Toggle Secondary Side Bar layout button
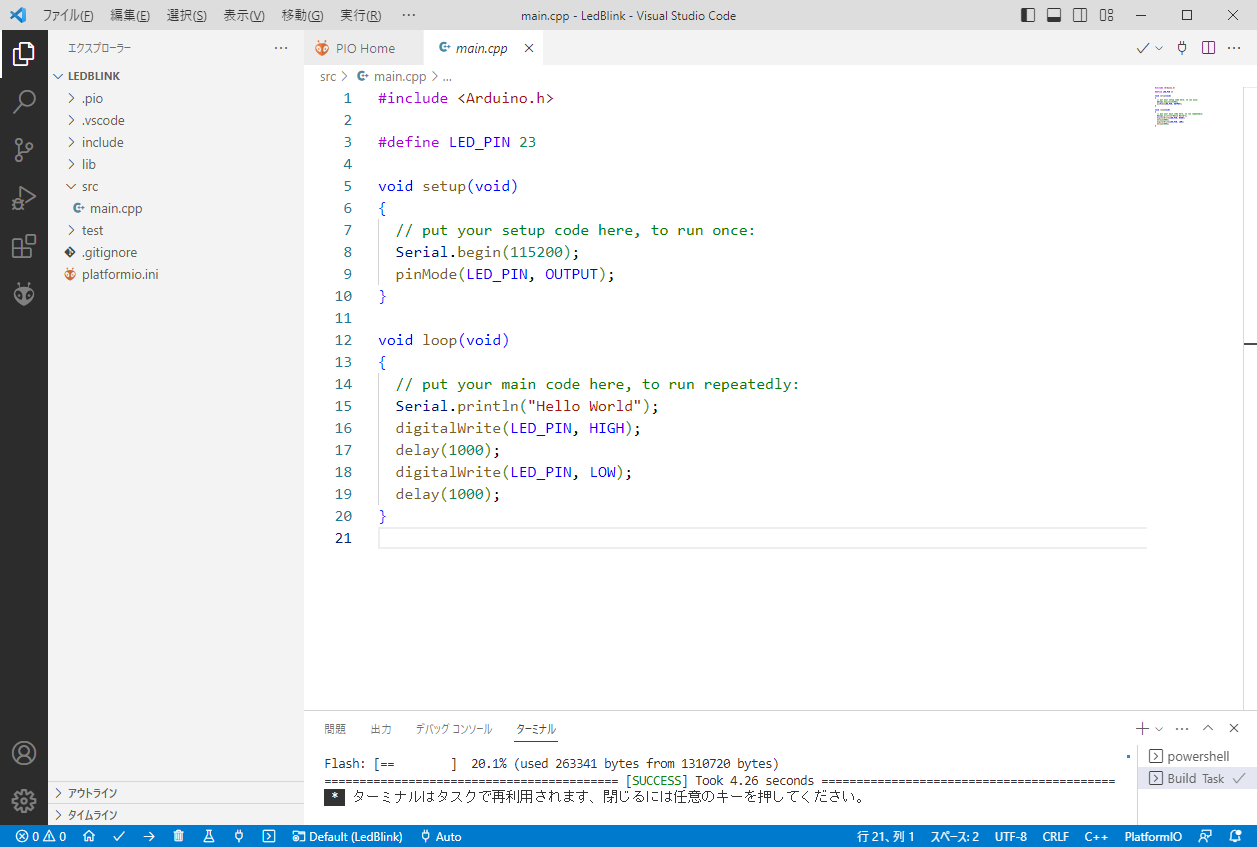 pyautogui.click(x=1080, y=15)
